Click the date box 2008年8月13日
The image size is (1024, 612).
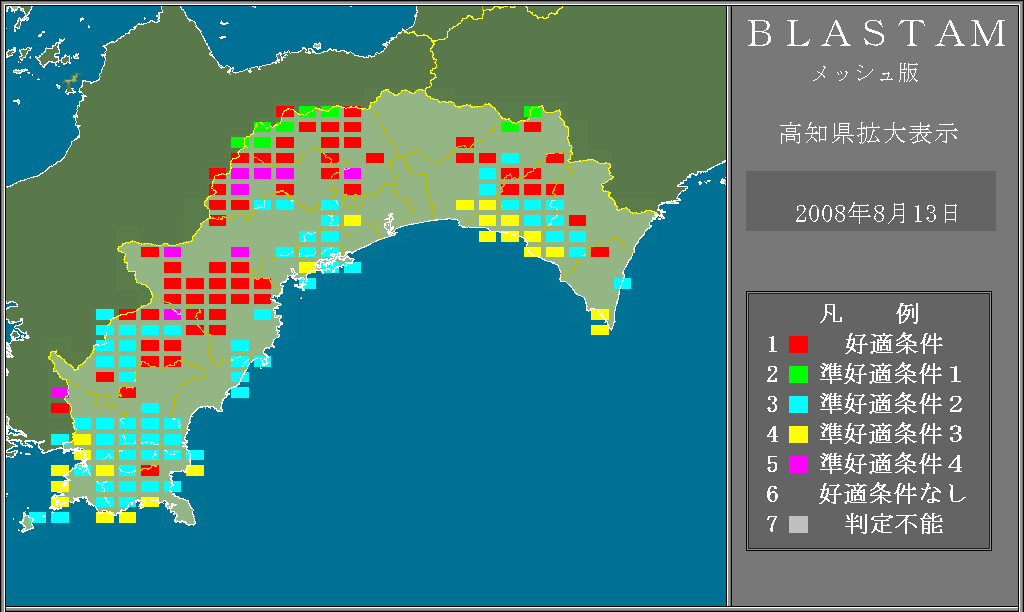click(x=871, y=201)
